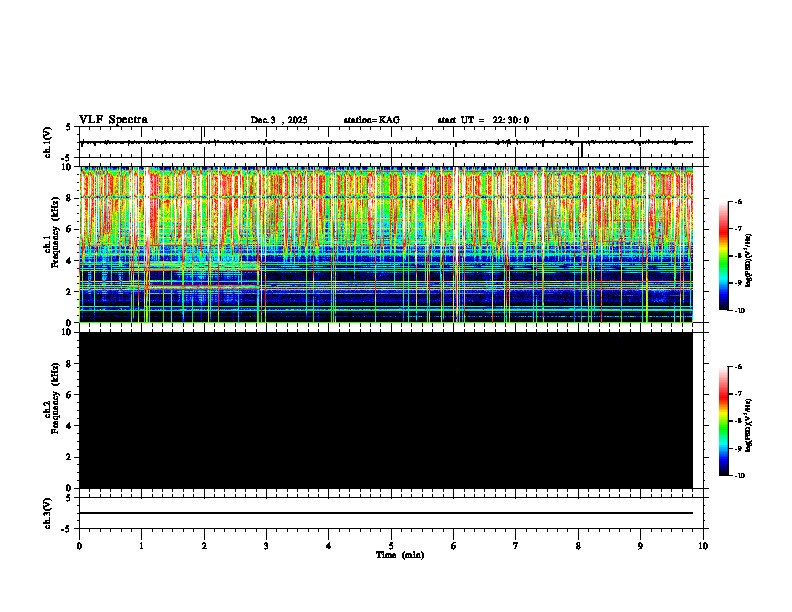Click the "station=KAG" label
Screen dimensions: 792x612
(x=372, y=120)
